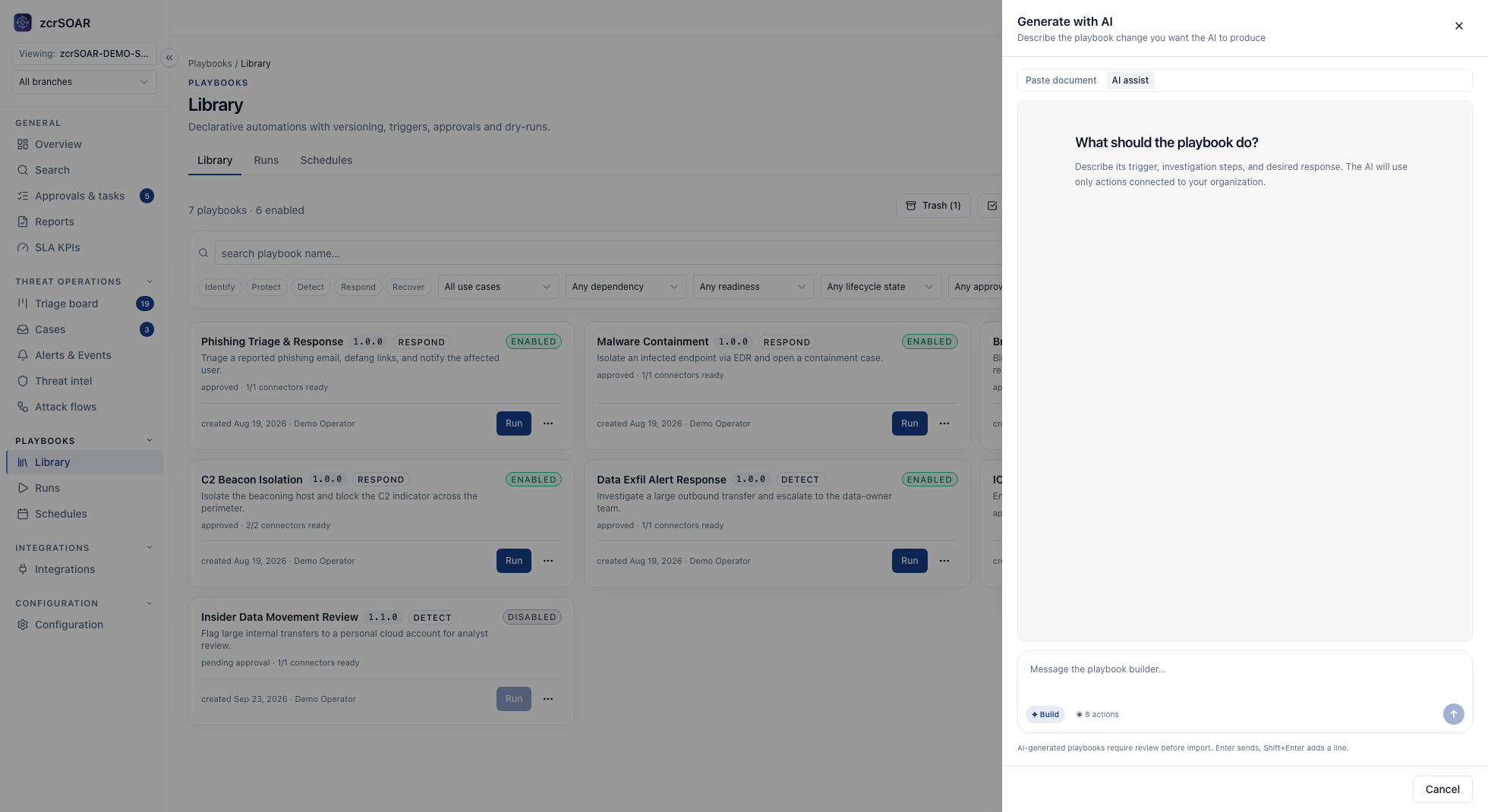Select the AI assist tab
Image resolution: width=1488 pixels, height=812 pixels.
pyautogui.click(x=1130, y=80)
